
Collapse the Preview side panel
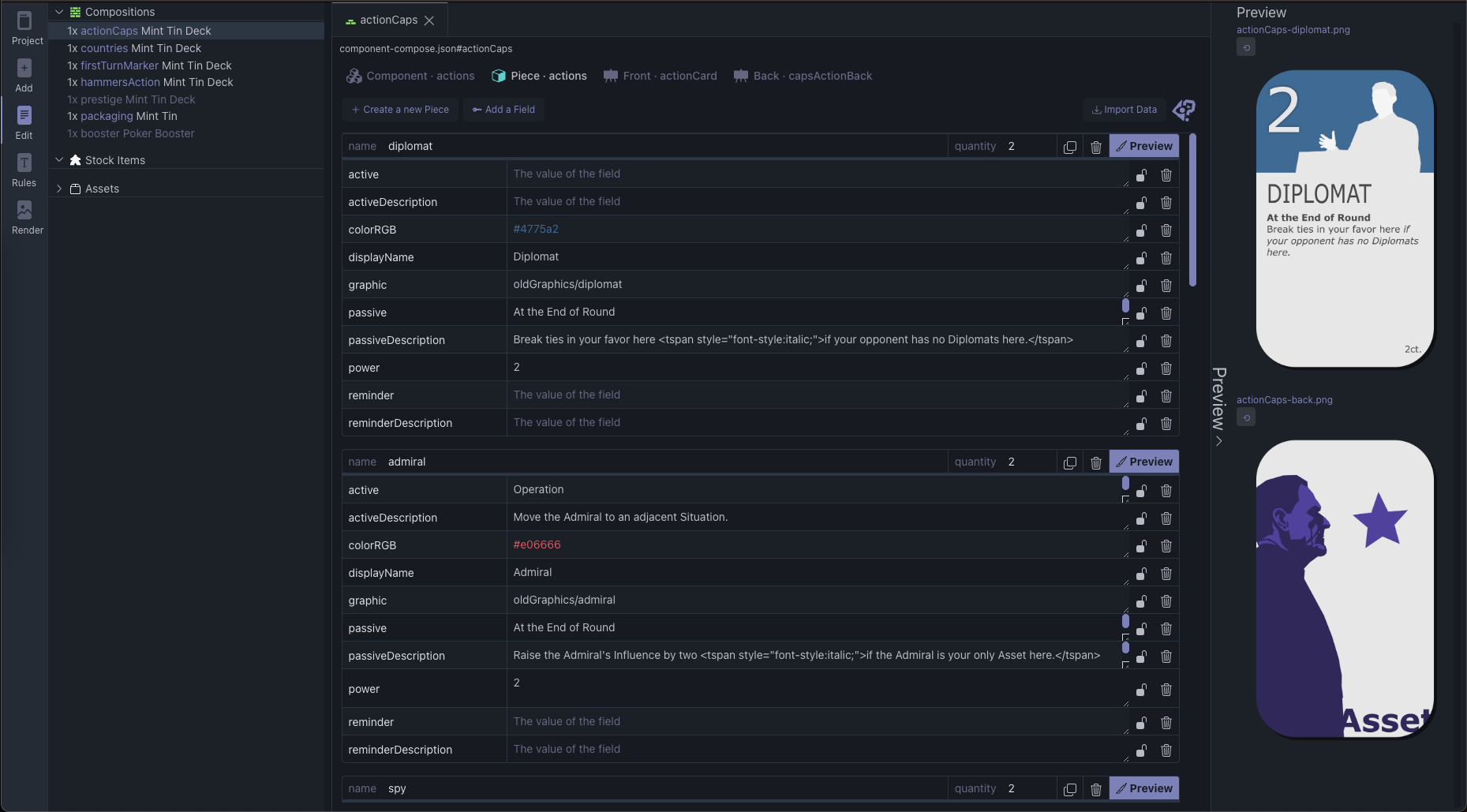pyautogui.click(x=1219, y=406)
